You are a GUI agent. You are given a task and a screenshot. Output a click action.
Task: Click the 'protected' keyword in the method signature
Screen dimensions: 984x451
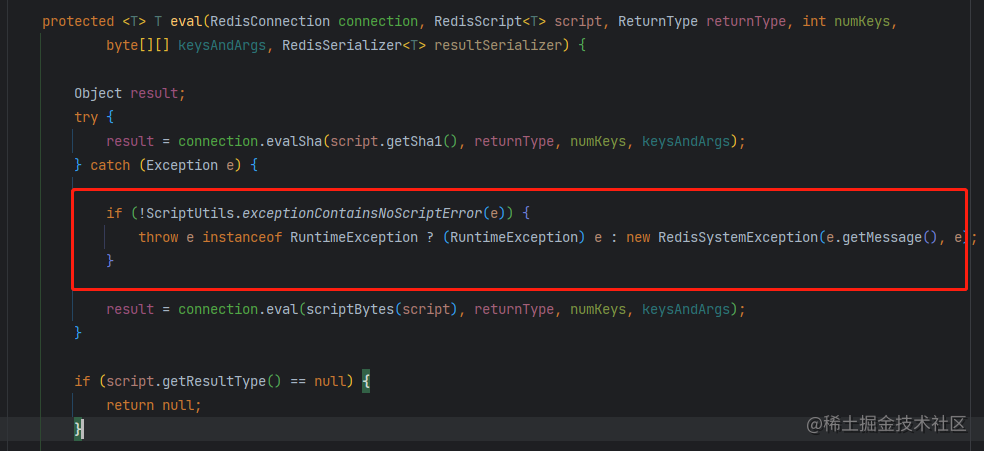pos(78,21)
